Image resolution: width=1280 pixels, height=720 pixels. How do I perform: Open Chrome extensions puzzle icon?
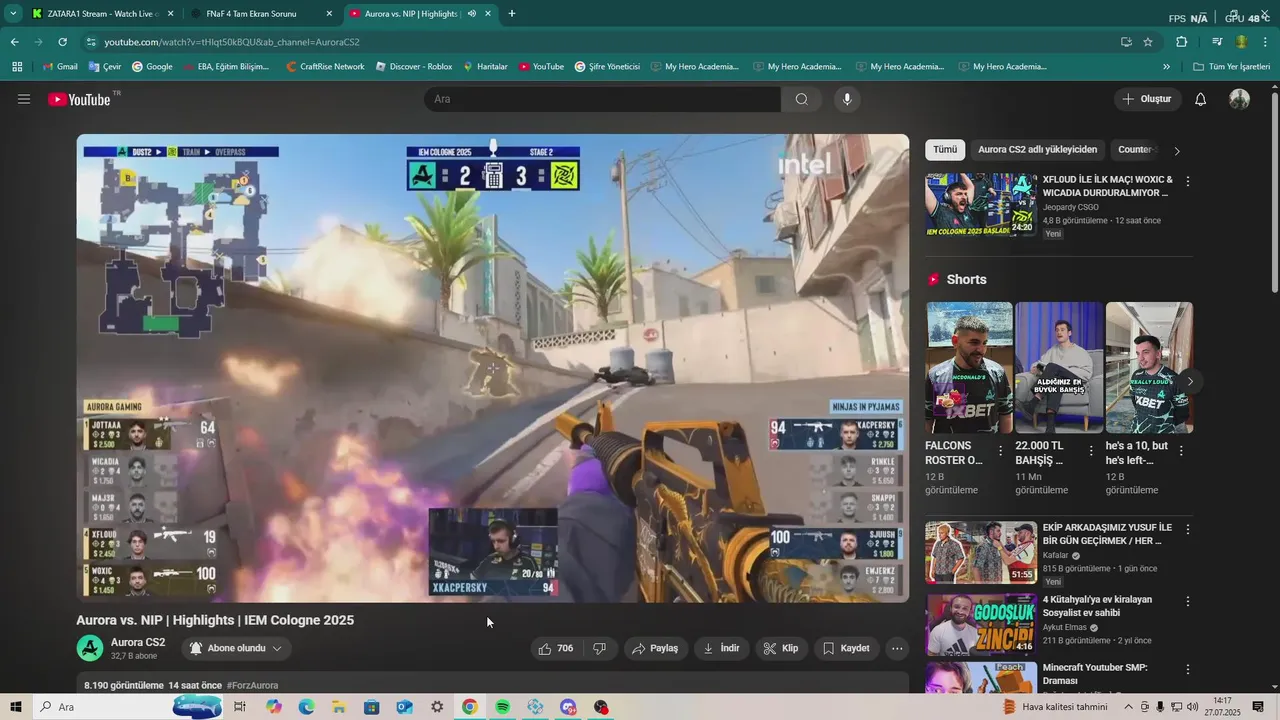1181,42
